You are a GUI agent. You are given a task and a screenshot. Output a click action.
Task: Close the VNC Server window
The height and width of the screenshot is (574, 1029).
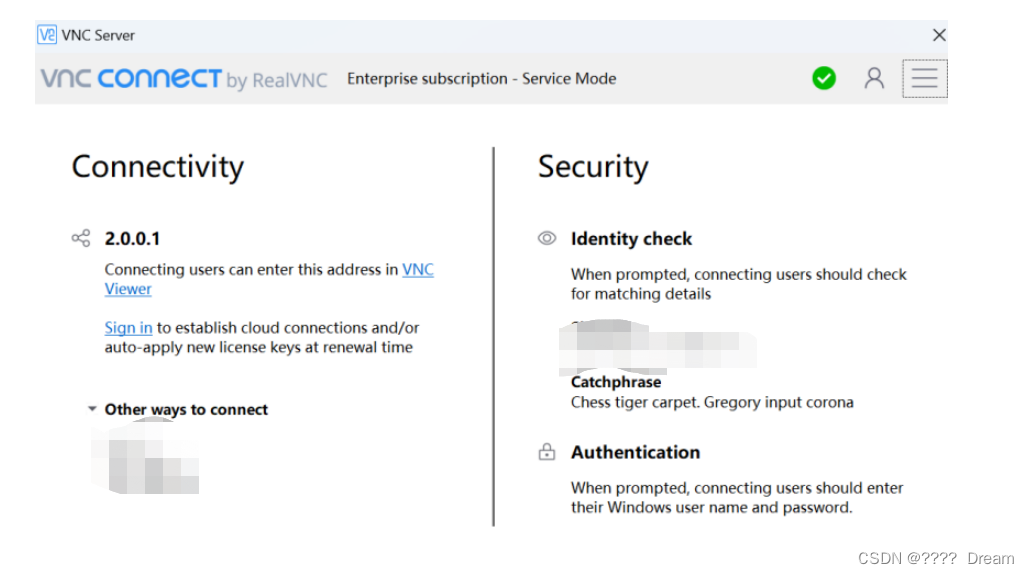pos(939,35)
